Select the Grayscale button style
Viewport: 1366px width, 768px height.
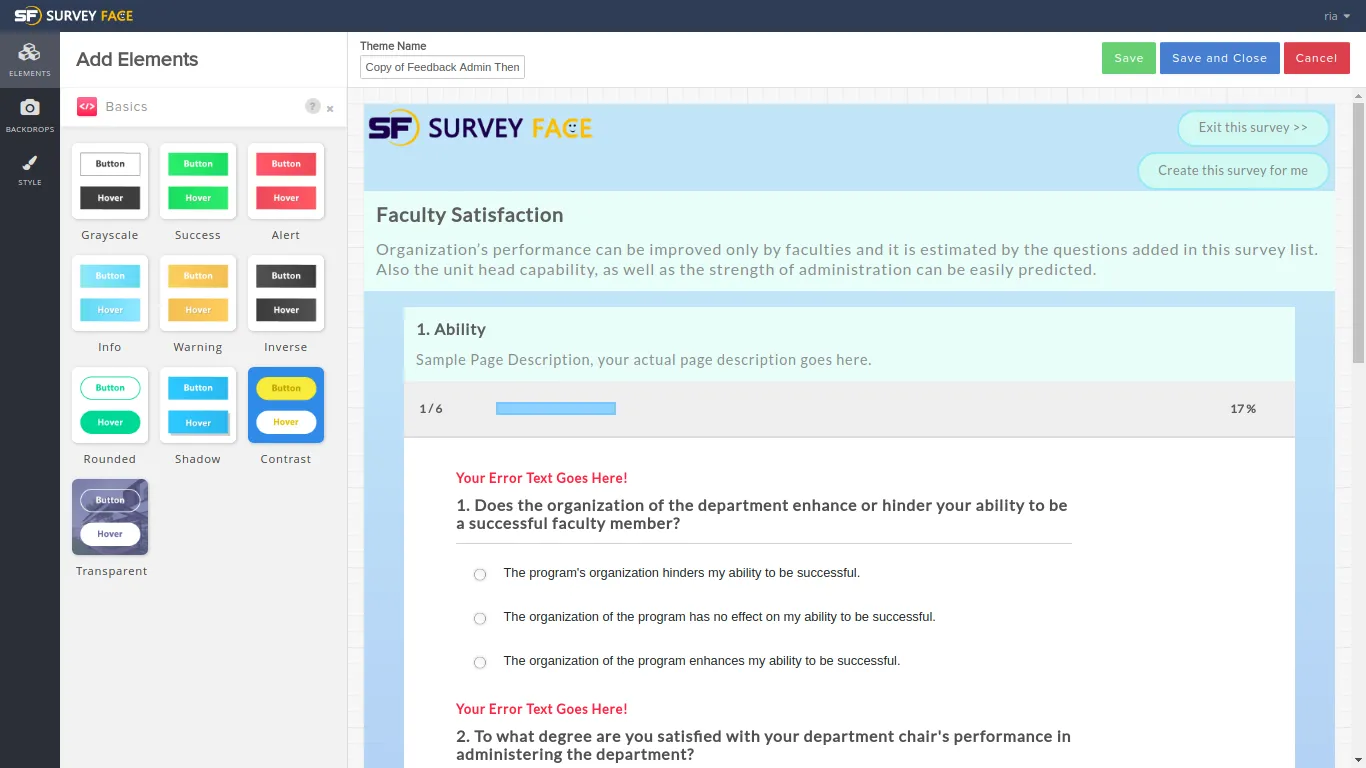110,181
